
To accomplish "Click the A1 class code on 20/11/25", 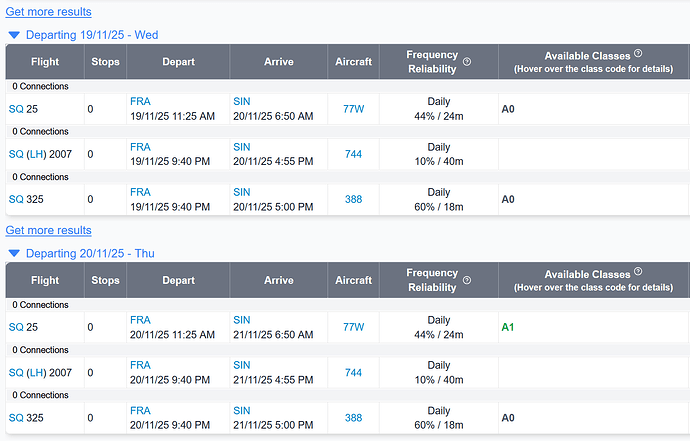I will click(x=507, y=327).
